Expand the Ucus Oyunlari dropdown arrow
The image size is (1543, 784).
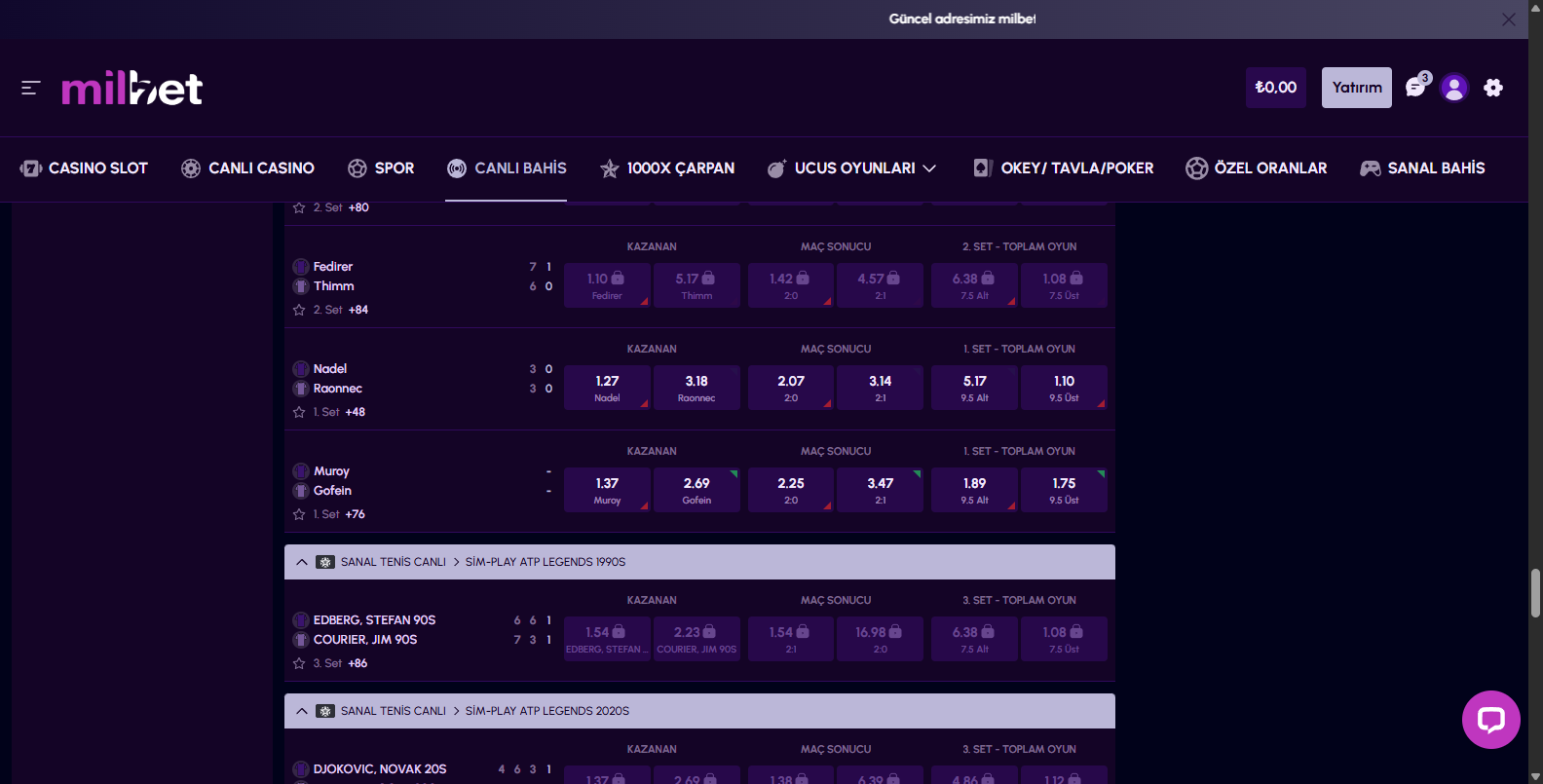929,168
